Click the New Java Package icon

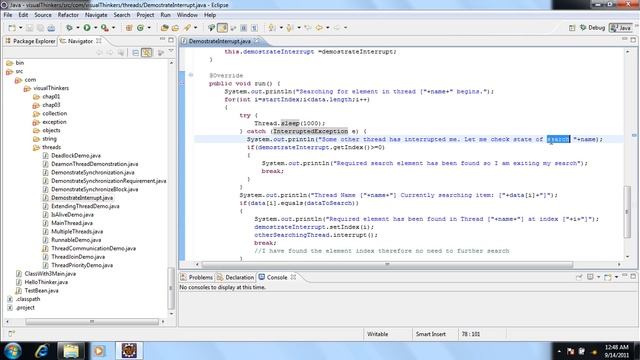tap(129, 28)
